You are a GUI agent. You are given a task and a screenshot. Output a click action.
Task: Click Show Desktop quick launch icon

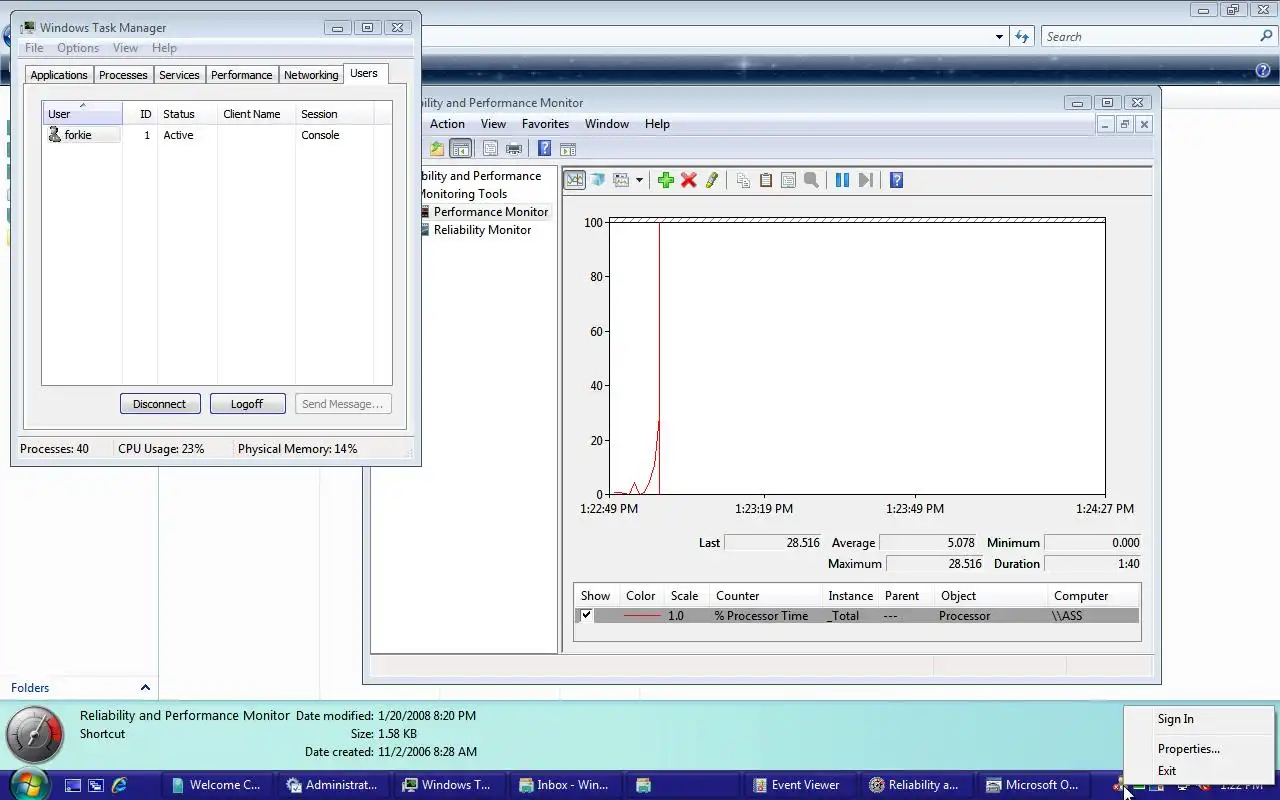pos(72,785)
